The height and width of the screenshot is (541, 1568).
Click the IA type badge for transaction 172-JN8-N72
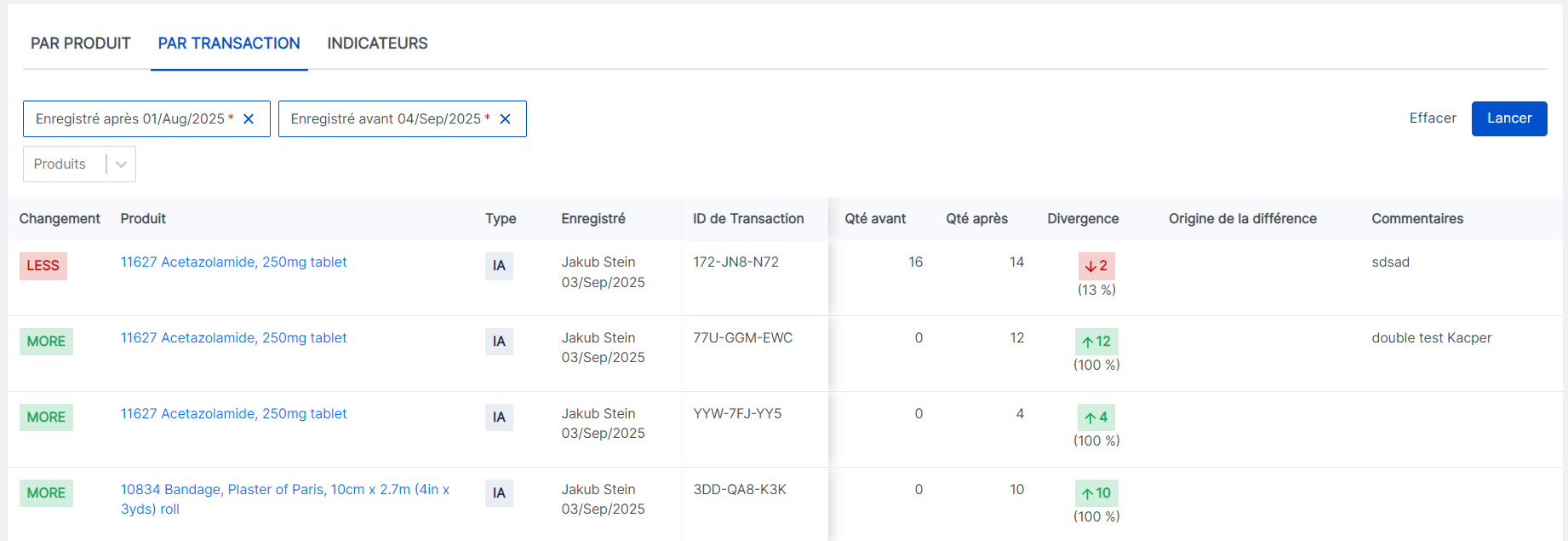point(499,266)
